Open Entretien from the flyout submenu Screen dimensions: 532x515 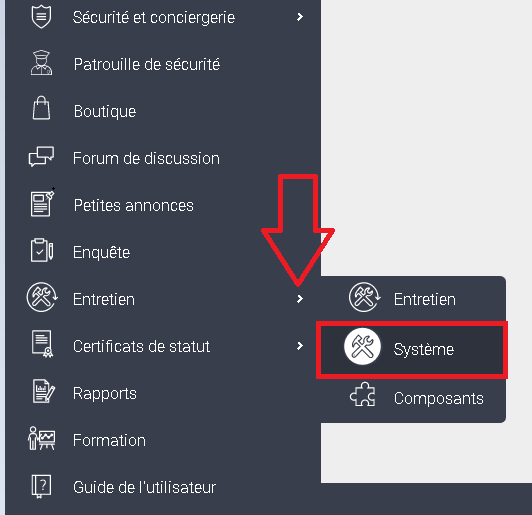(x=413, y=299)
